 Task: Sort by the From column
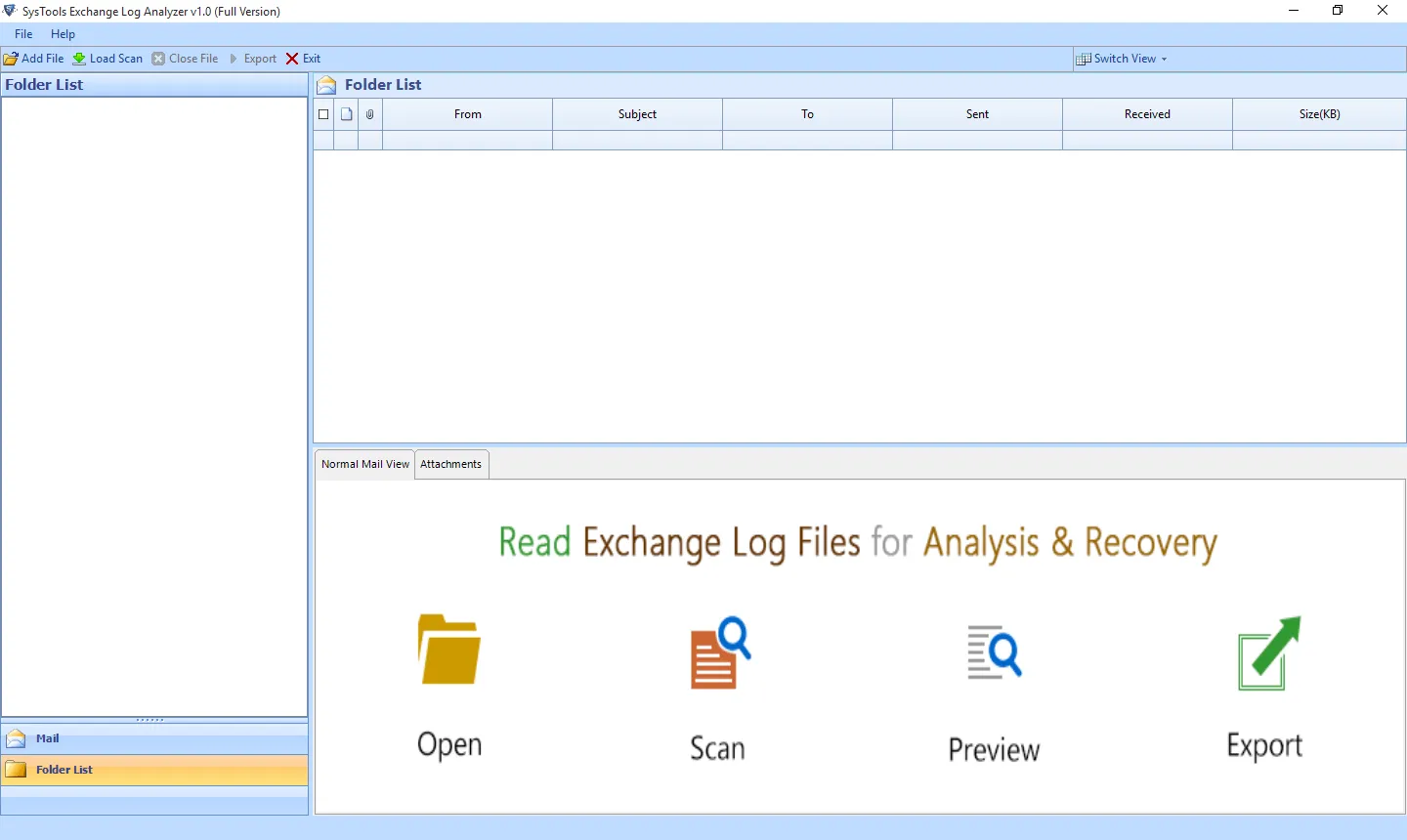coord(468,114)
